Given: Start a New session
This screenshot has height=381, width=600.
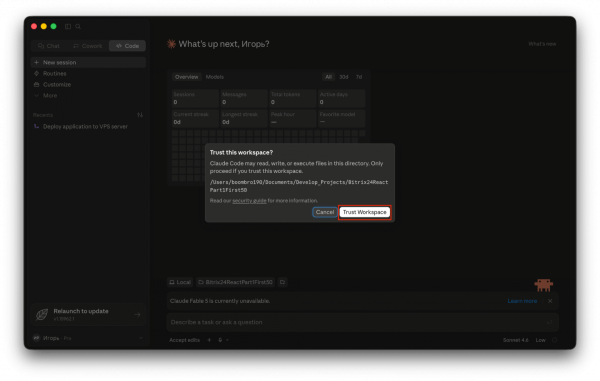Looking at the screenshot, I should click(88, 62).
